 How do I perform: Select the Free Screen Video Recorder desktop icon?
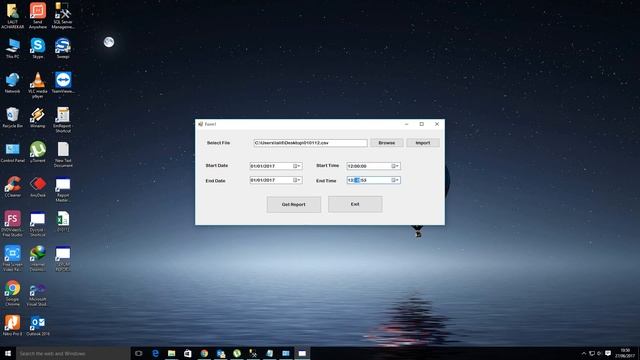[x=12, y=258]
